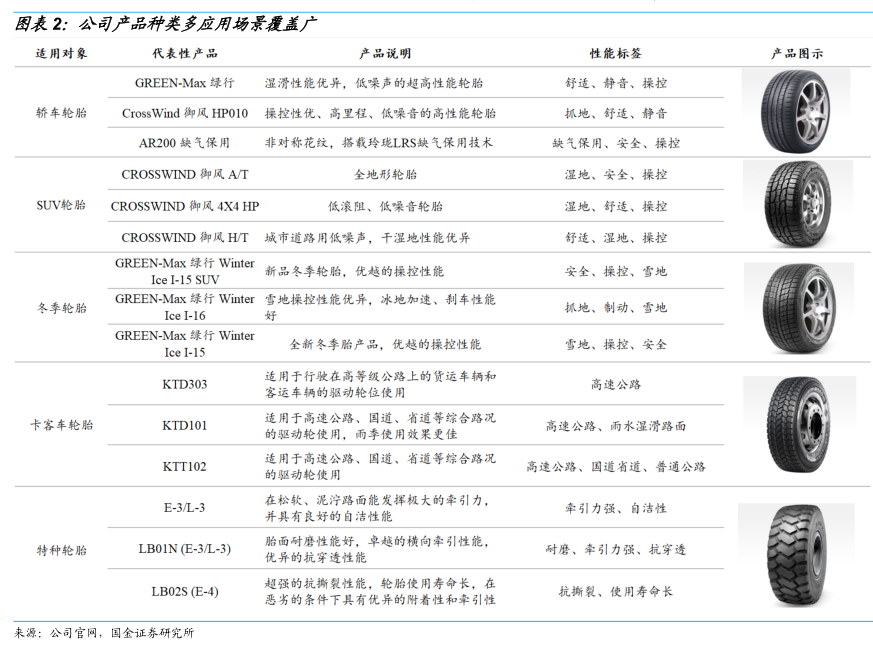Click the 适用对象 column header

[61, 53]
